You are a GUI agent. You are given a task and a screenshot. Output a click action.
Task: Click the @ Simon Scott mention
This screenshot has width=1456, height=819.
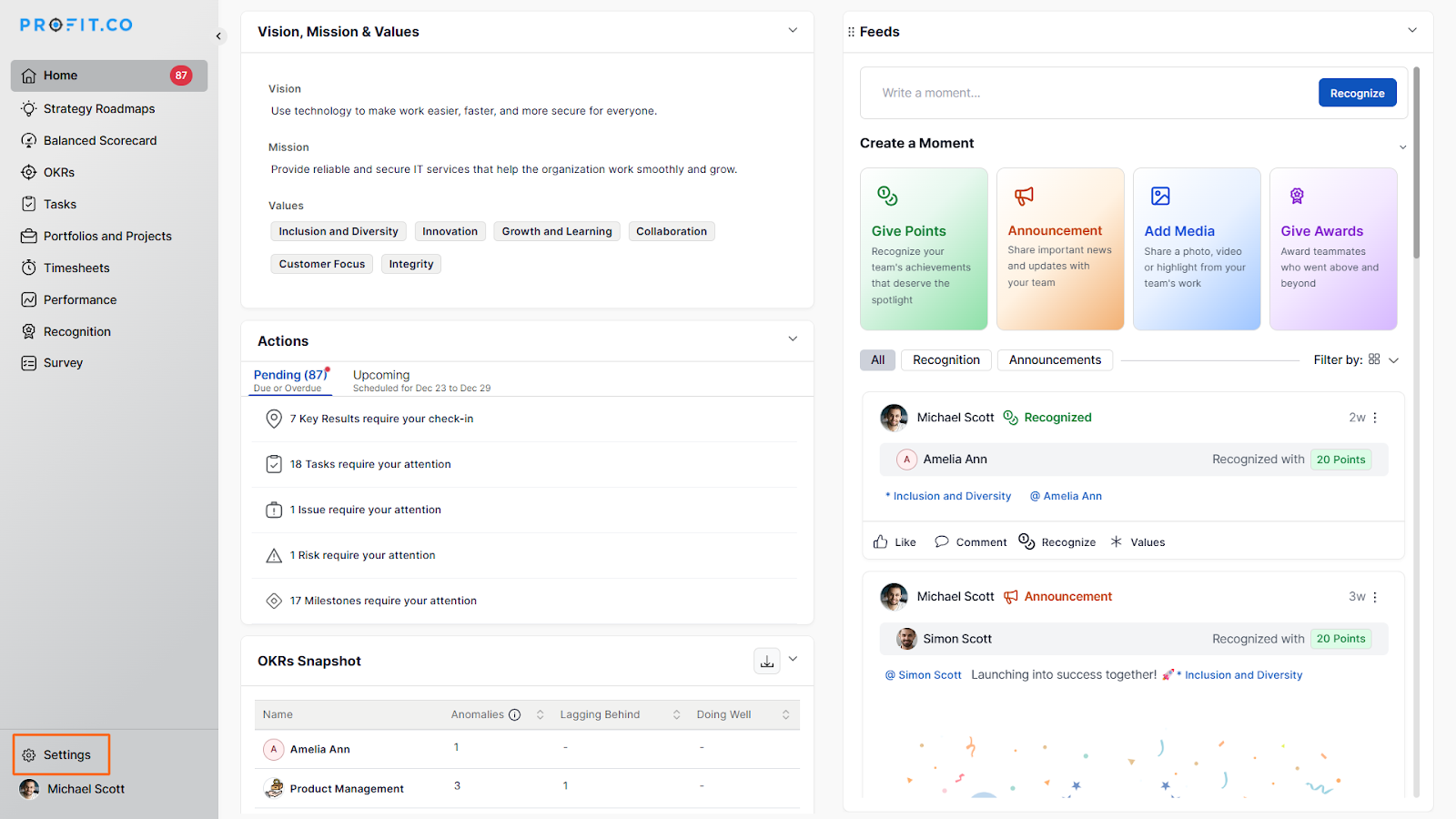point(924,675)
